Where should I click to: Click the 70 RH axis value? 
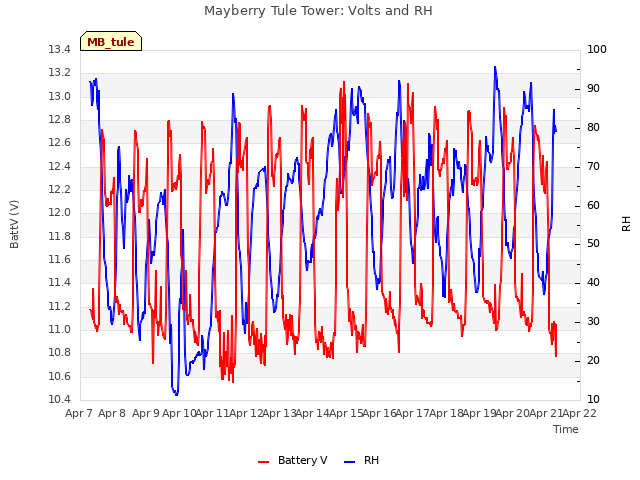(x=593, y=167)
